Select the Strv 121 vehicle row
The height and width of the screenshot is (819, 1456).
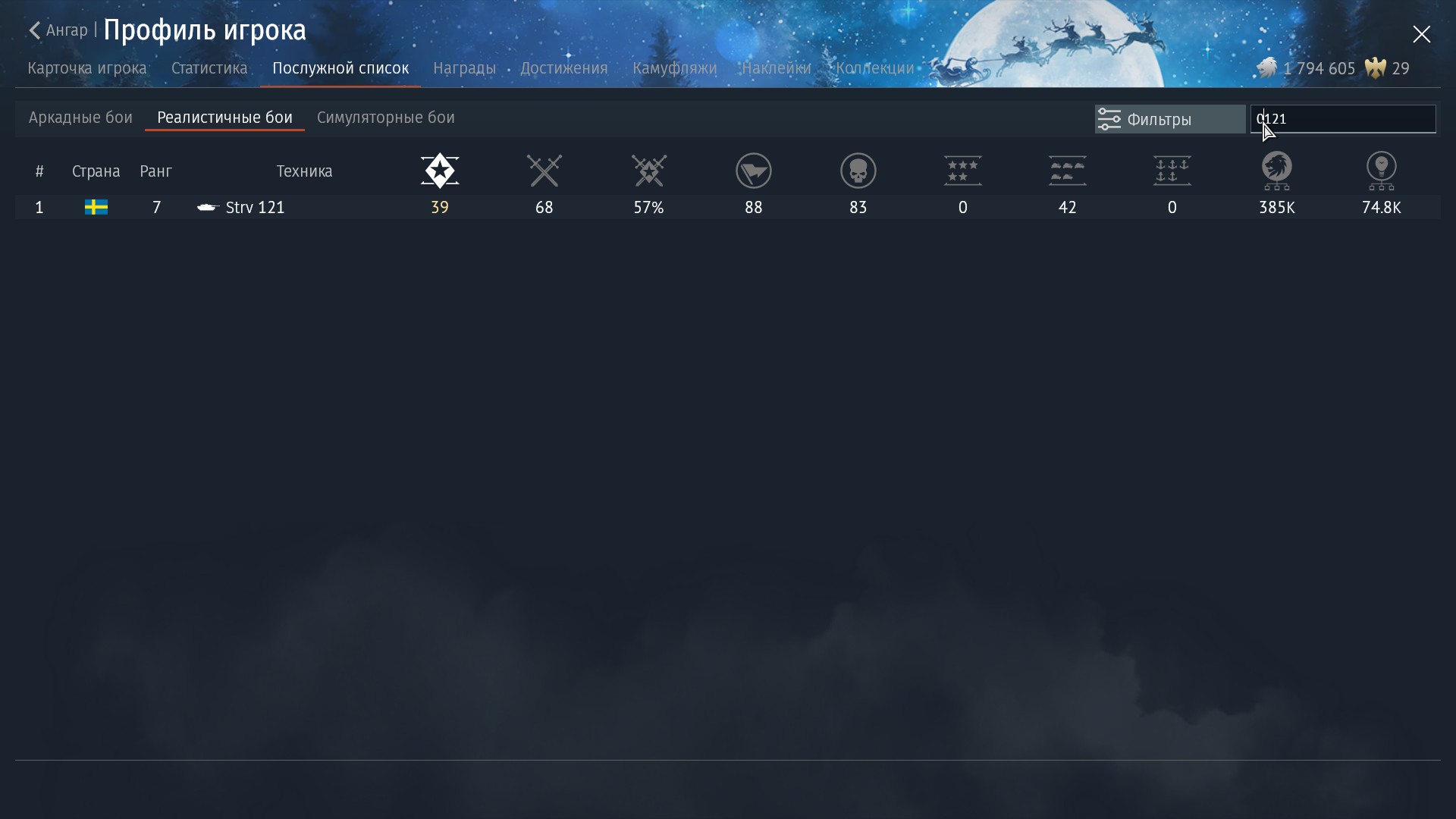(x=255, y=207)
